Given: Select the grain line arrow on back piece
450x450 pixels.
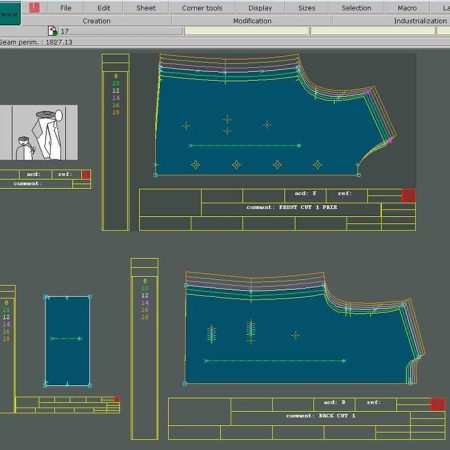Looking at the screenshot, I should click(275, 361).
